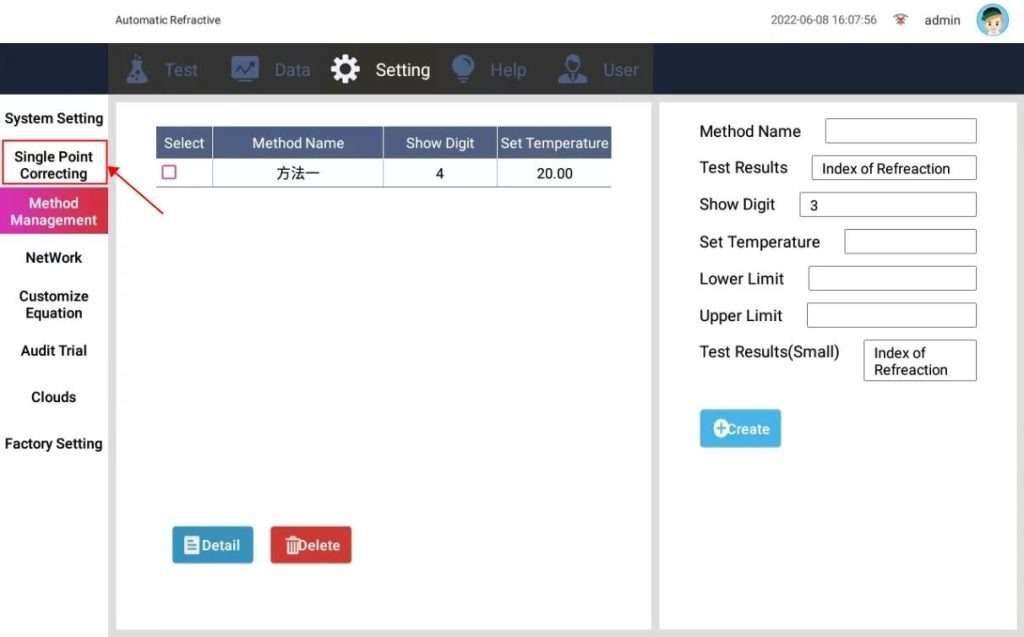Click the gear Setting icon

tap(345, 69)
